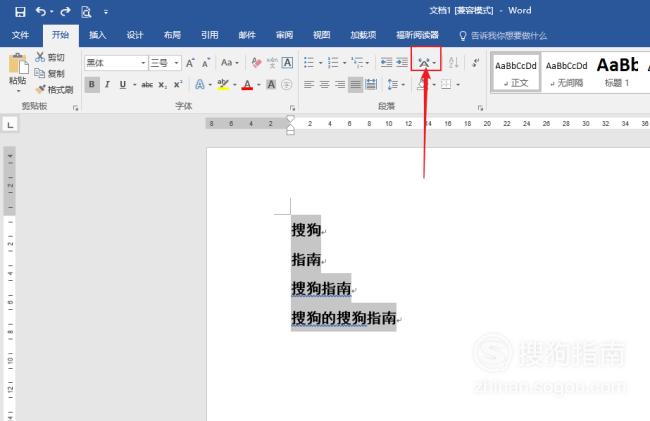
Task: Center the text
Action: point(325,85)
